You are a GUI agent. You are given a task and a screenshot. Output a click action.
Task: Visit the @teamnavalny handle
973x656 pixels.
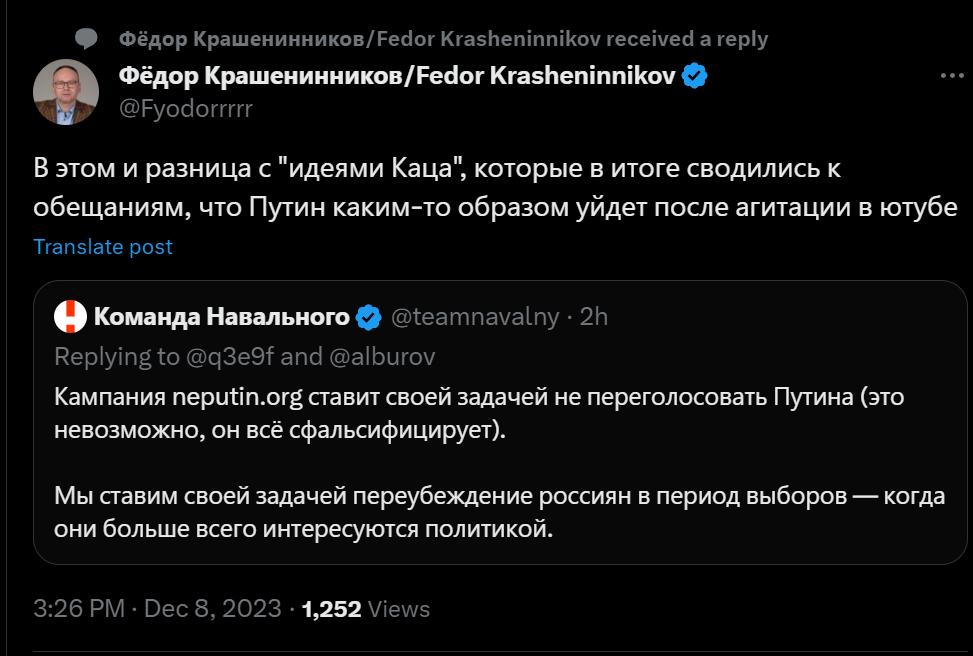coord(474,318)
